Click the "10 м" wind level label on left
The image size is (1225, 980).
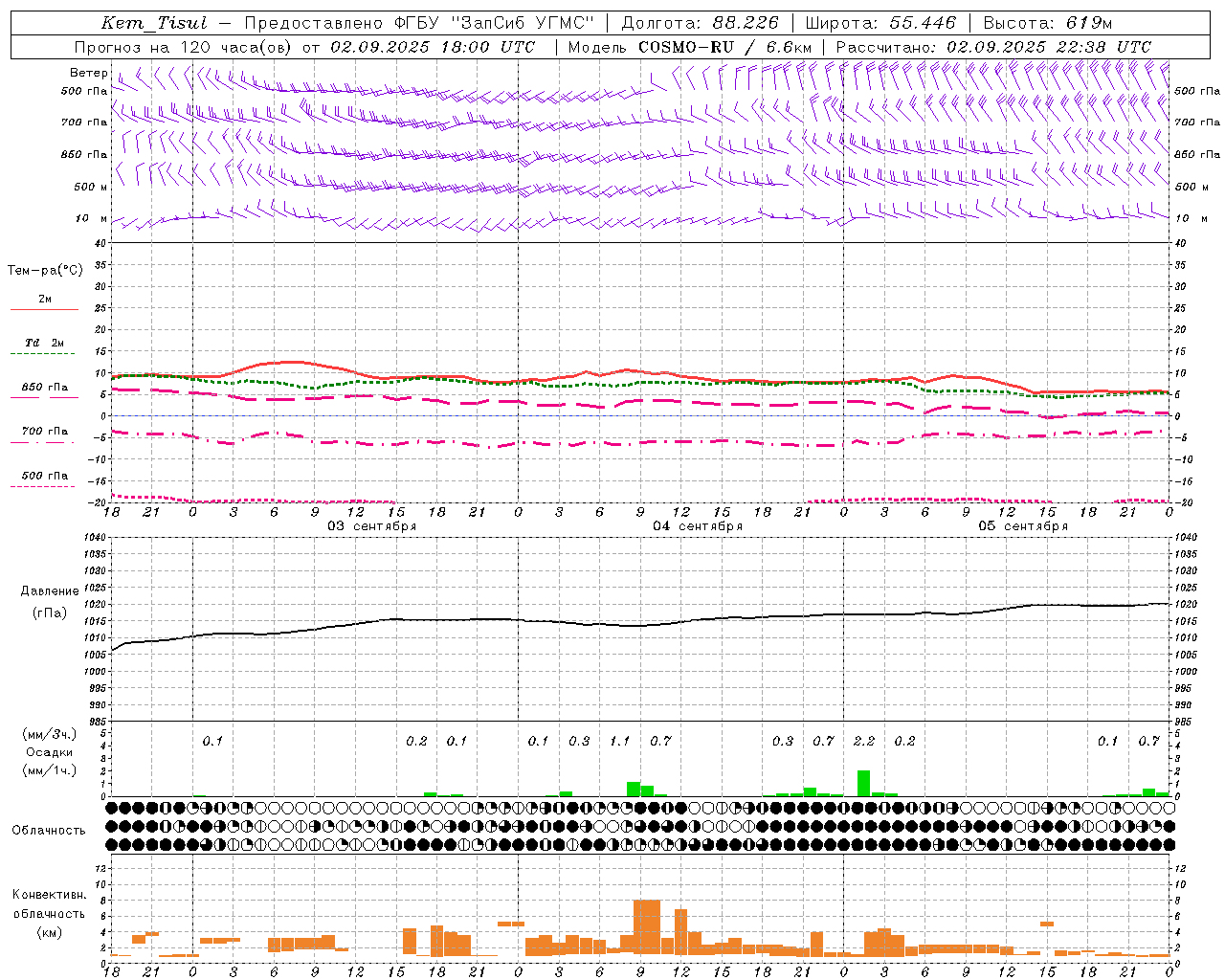pos(90,218)
